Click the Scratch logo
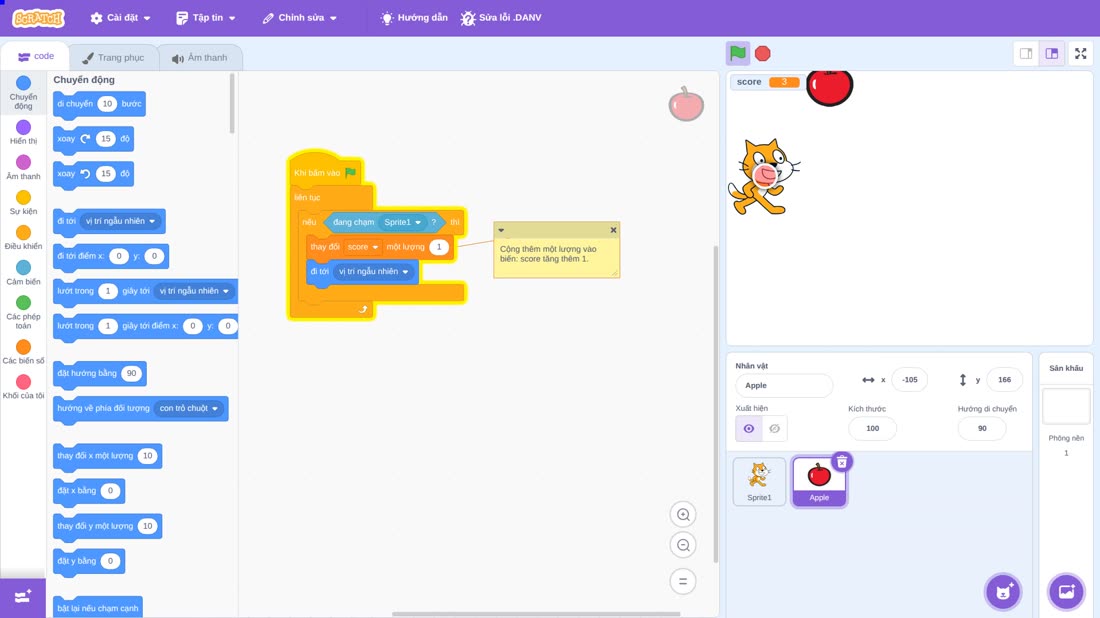Viewport: 1100px width, 618px height. click(39, 18)
